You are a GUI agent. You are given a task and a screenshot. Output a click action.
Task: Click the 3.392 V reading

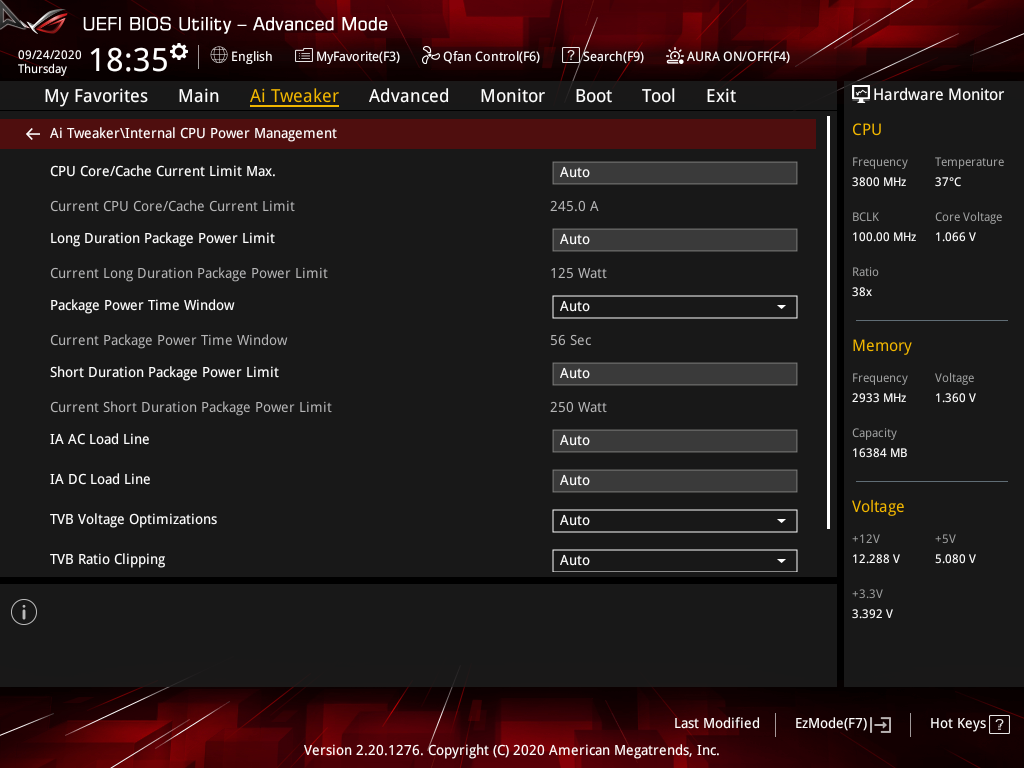coord(872,614)
